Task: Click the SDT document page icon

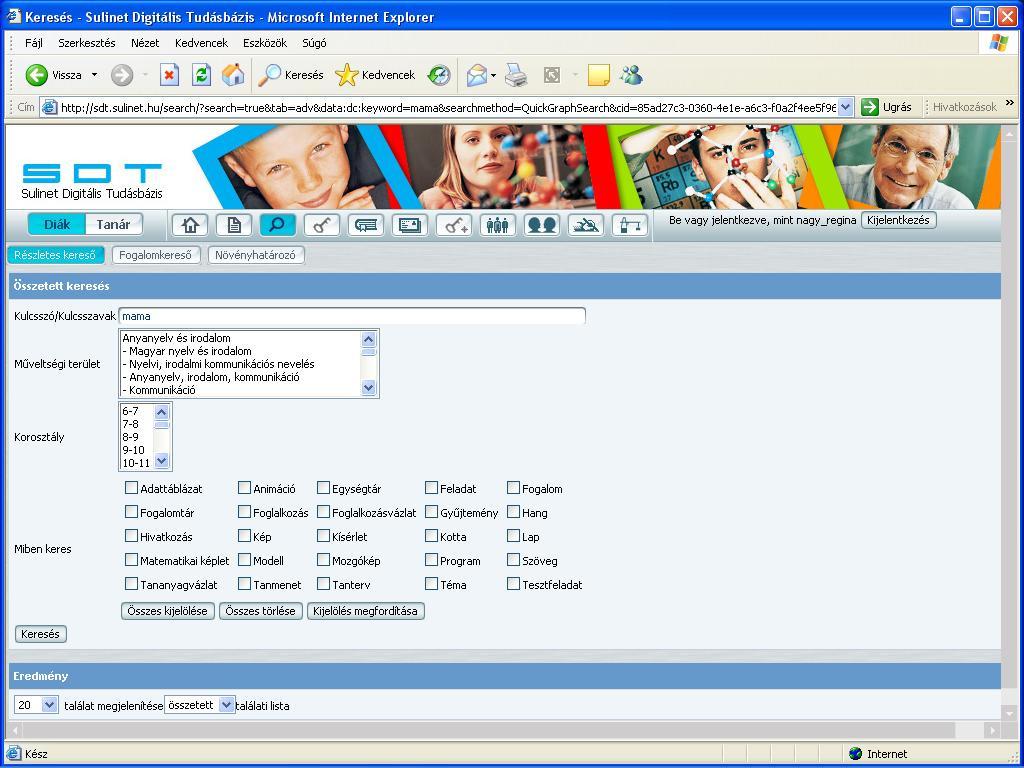Action: coord(234,225)
